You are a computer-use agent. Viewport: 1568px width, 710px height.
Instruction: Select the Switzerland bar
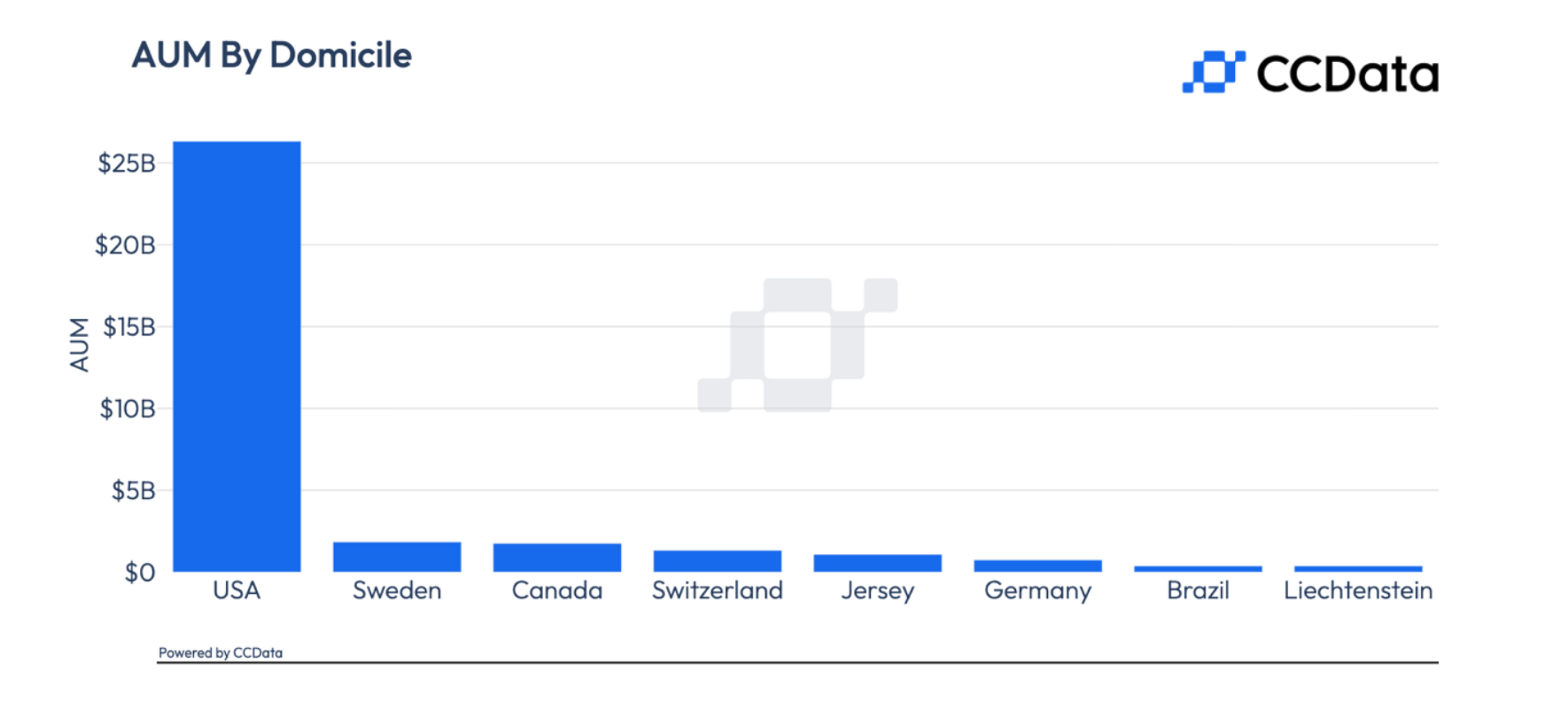[718, 561]
